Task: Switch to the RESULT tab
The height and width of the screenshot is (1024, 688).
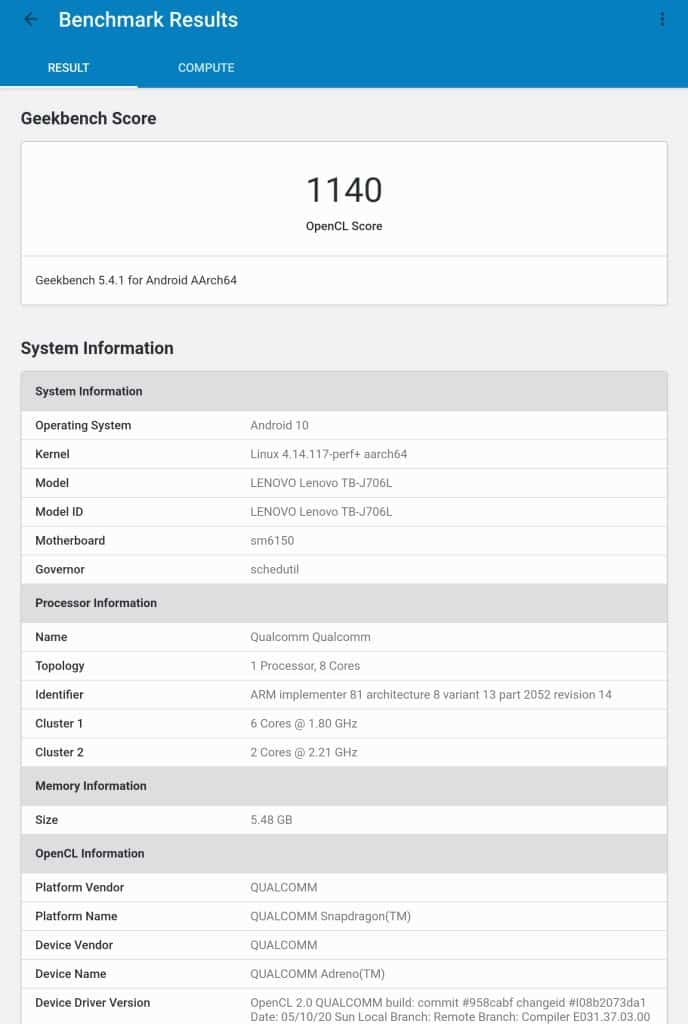Action: pyautogui.click(x=69, y=68)
